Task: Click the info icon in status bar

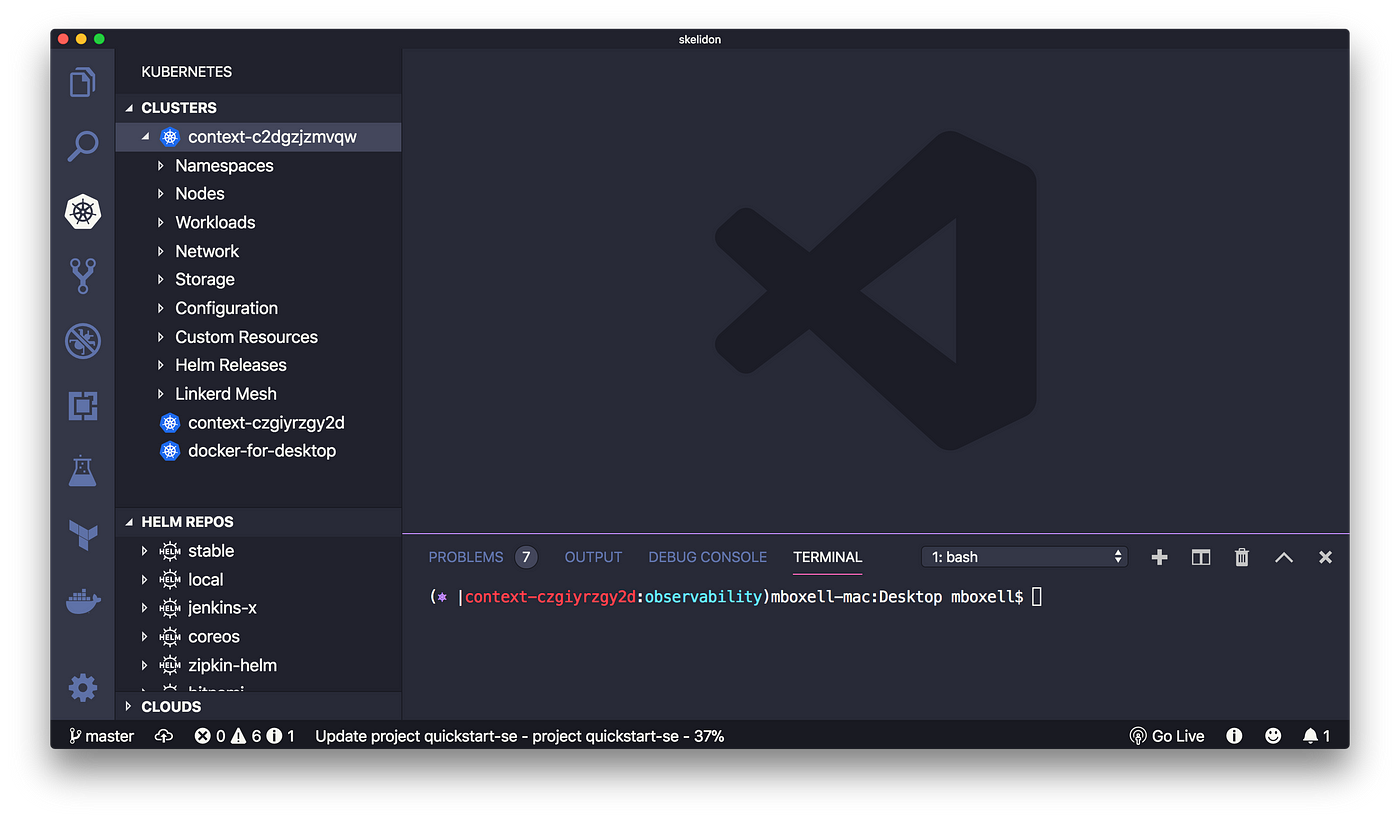Action: [x=1234, y=736]
